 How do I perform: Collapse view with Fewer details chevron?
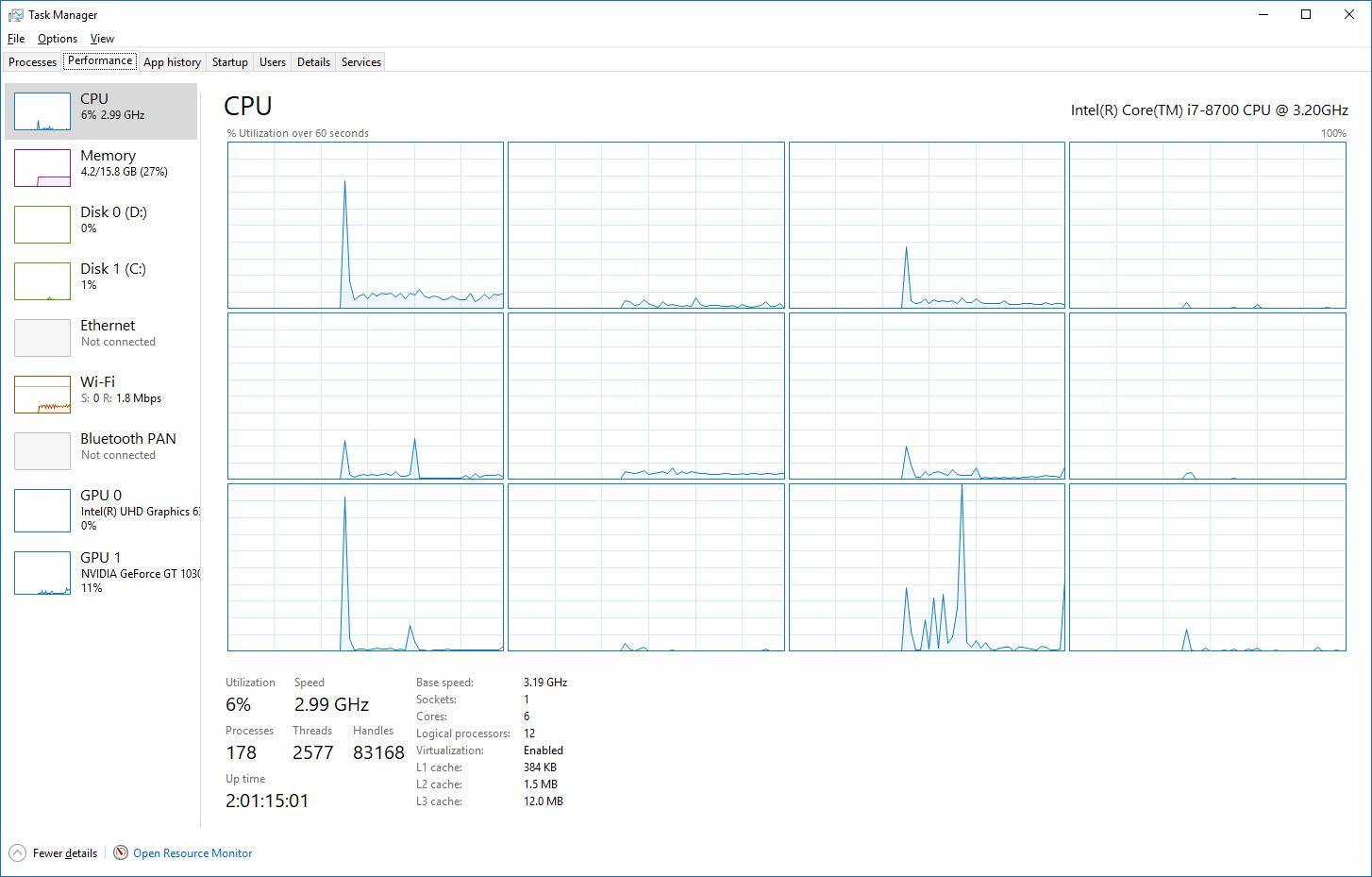point(17,852)
